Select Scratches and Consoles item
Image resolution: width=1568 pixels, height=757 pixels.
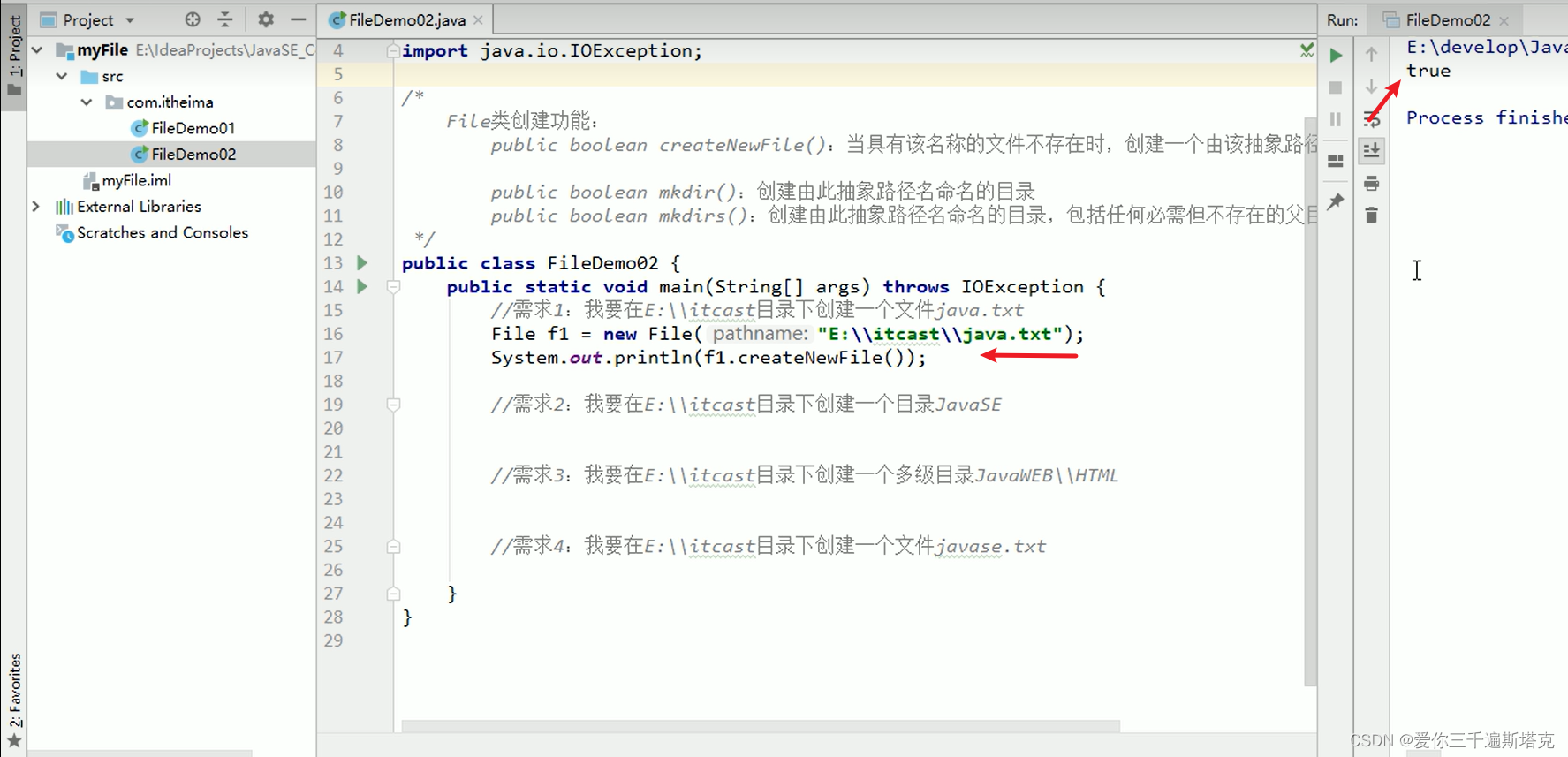(x=163, y=233)
